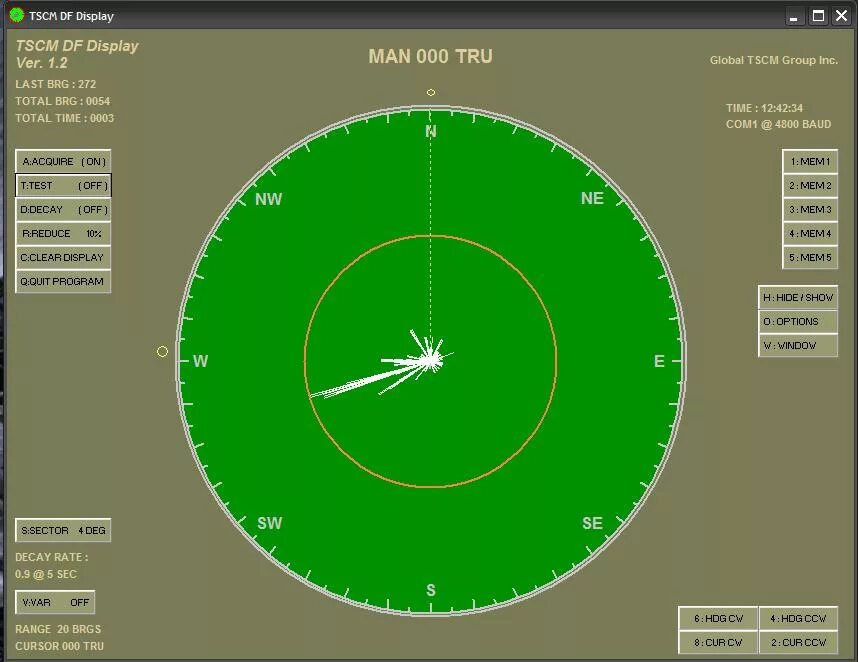
Task: Click the SW compass label
Action: click(270, 523)
